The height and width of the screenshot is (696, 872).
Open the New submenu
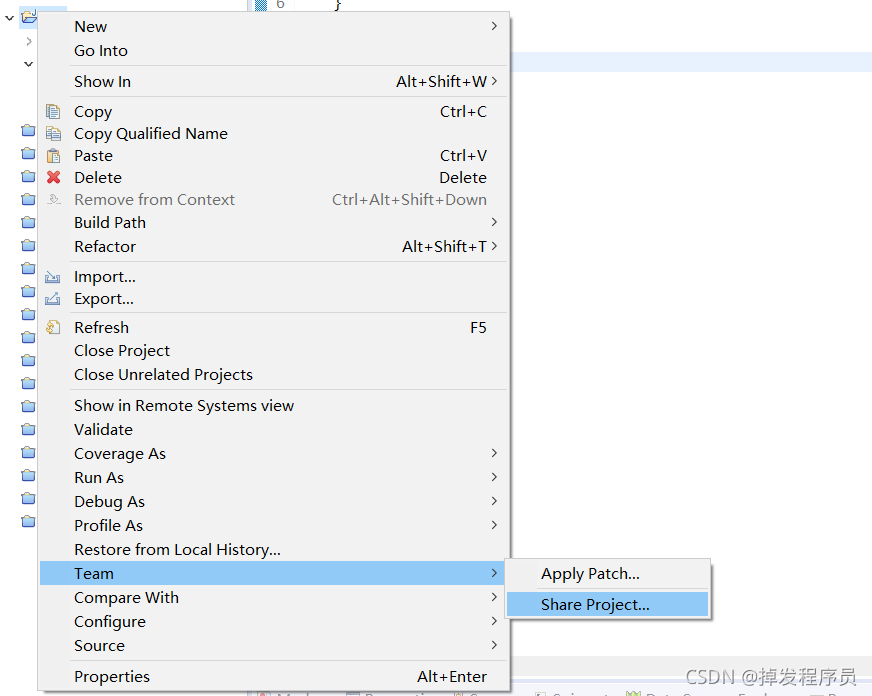(275, 27)
